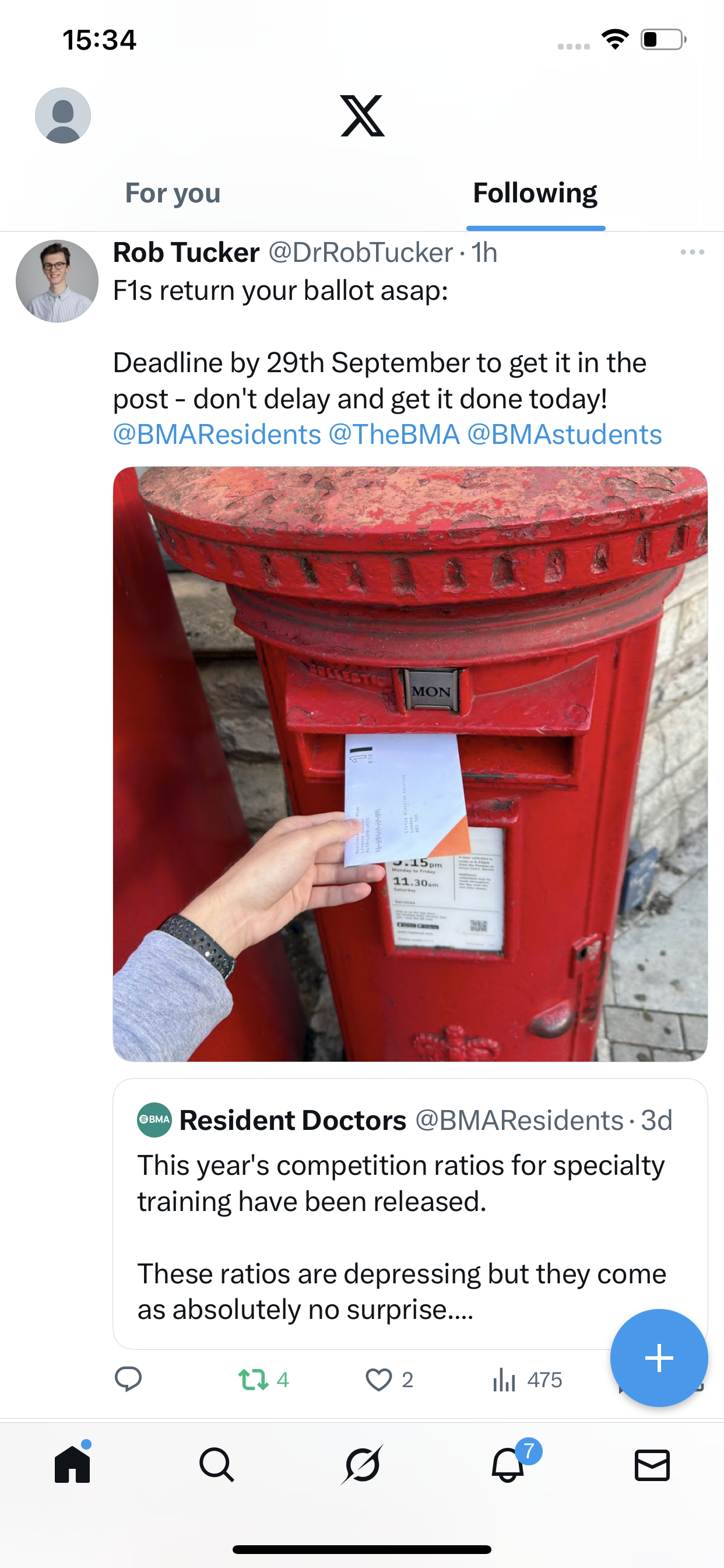Compose a new post with plus button
The height and width of the screenshot is (1568, 724).
pyautogui.click(x=659, y=1358)
